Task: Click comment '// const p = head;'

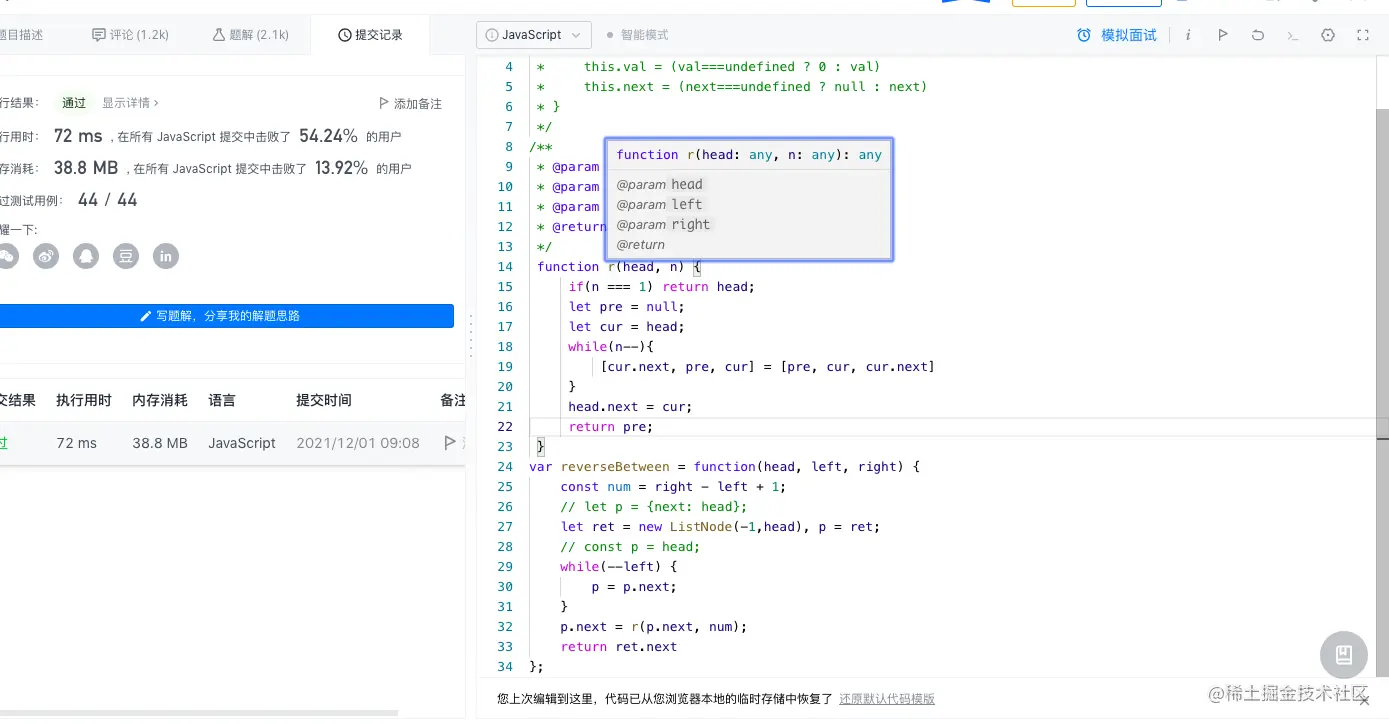Action: (x=631, y=547)
